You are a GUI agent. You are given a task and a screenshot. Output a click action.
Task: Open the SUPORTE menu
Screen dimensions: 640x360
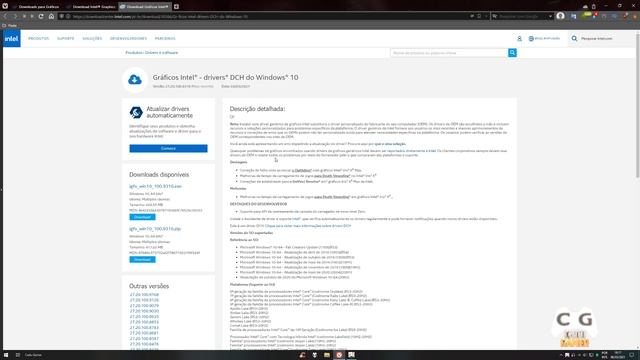click(65, 38)
